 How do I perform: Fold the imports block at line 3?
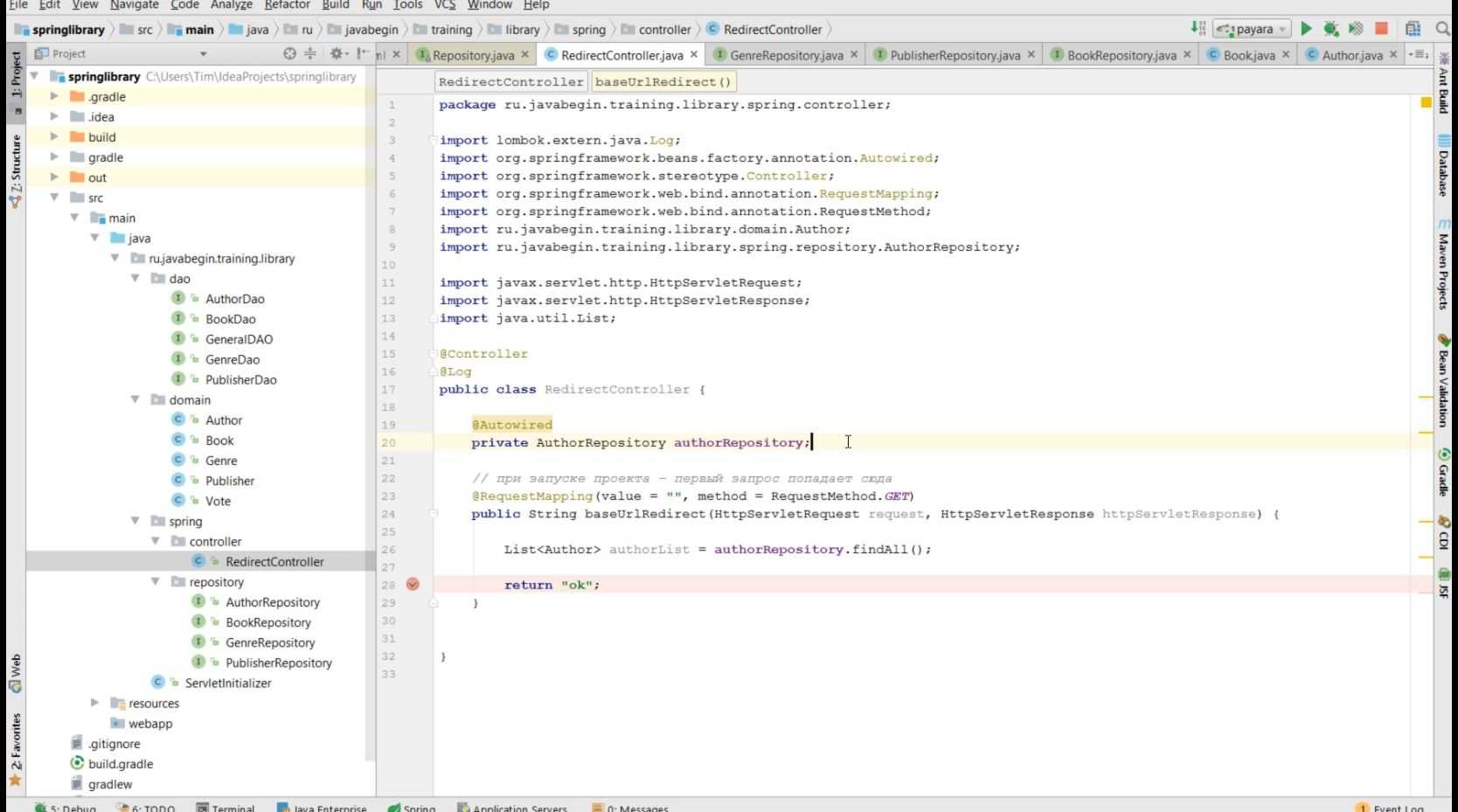[x=433, y=140]
